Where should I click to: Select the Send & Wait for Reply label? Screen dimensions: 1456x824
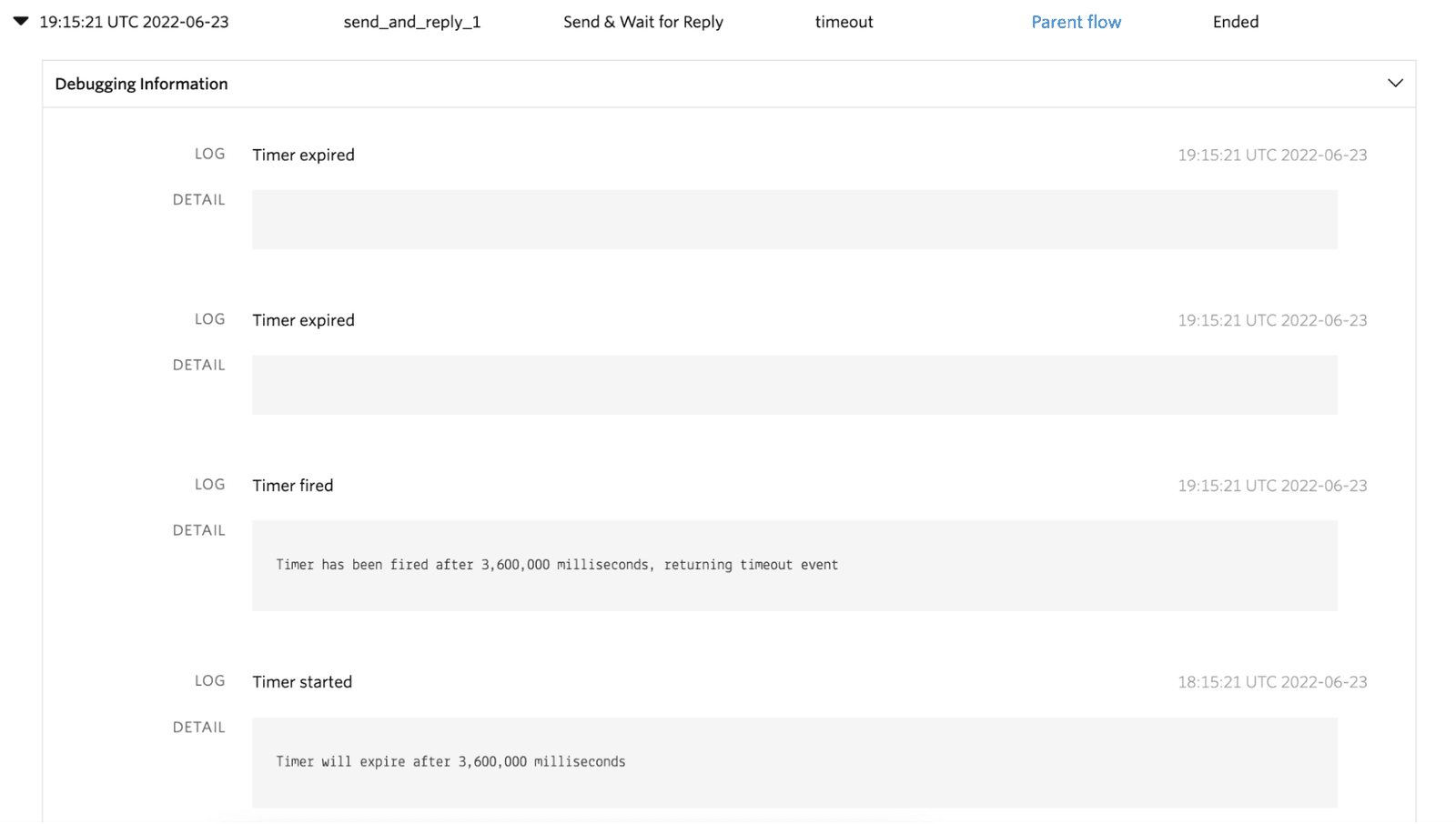tap(642, 21)
